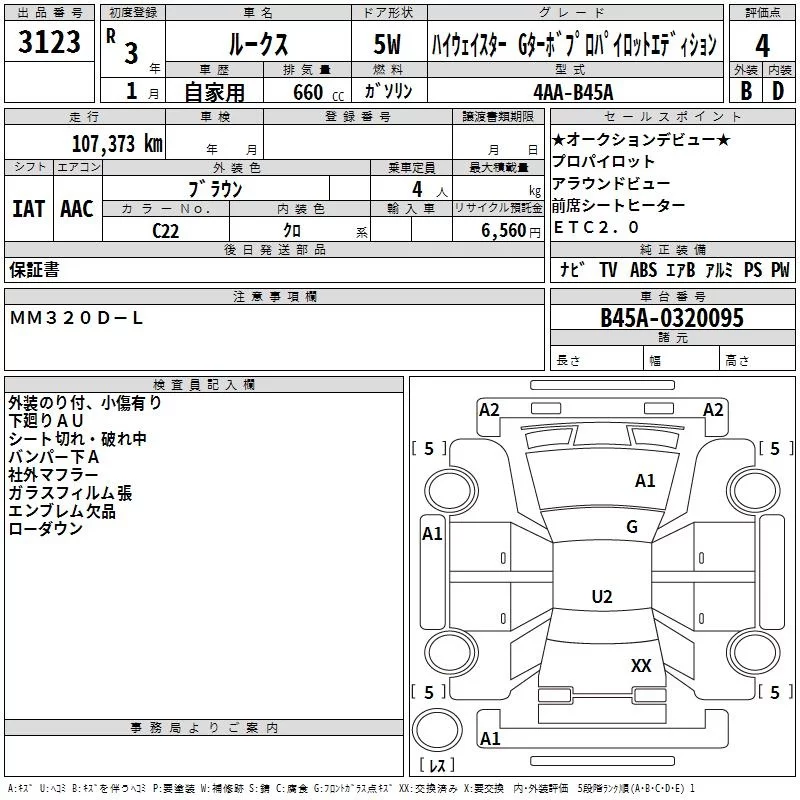Screen dimensions: 800x800
Task: Click the U2 dent mark on the roof
Action: point(602,597)
